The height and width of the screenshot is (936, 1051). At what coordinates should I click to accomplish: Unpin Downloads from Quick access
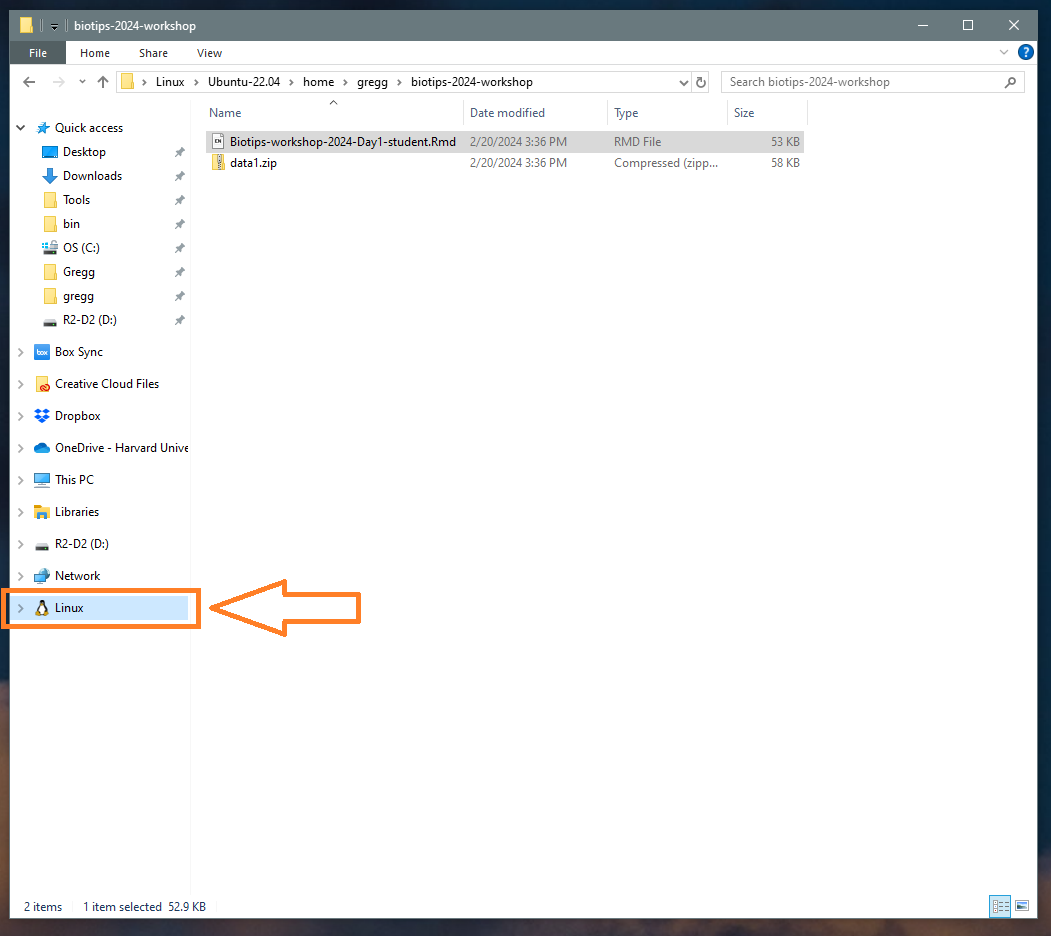[x=179, y=175]
